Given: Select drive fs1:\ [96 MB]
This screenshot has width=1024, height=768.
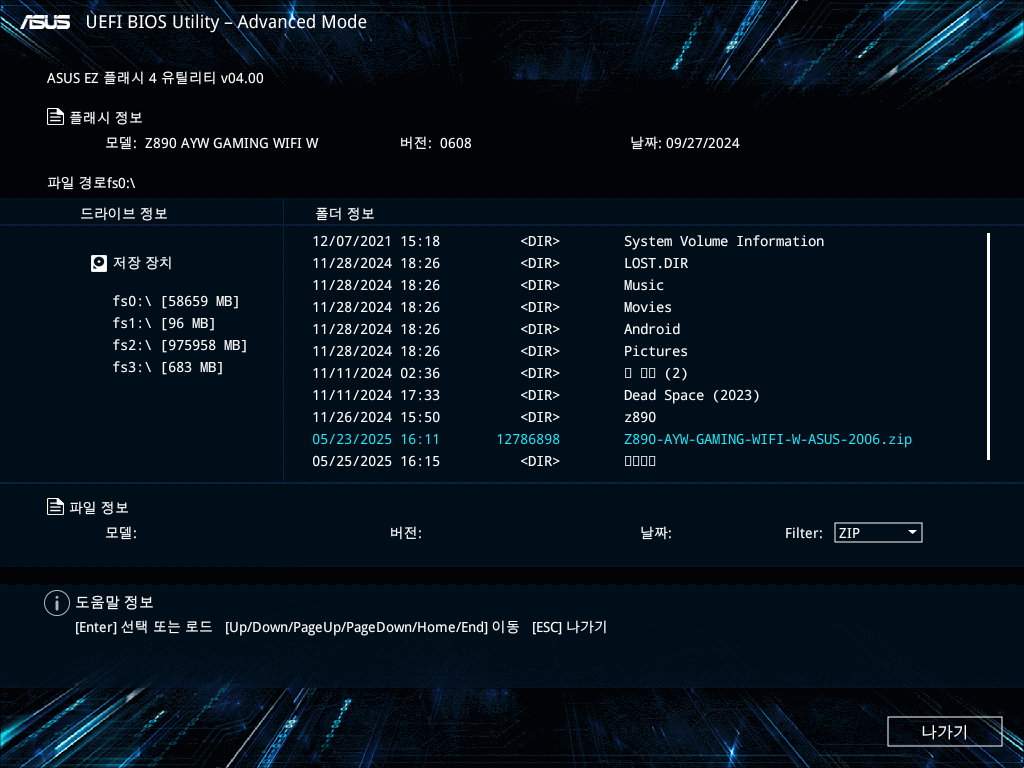Looking at the screenshot, I should [163, 323].
